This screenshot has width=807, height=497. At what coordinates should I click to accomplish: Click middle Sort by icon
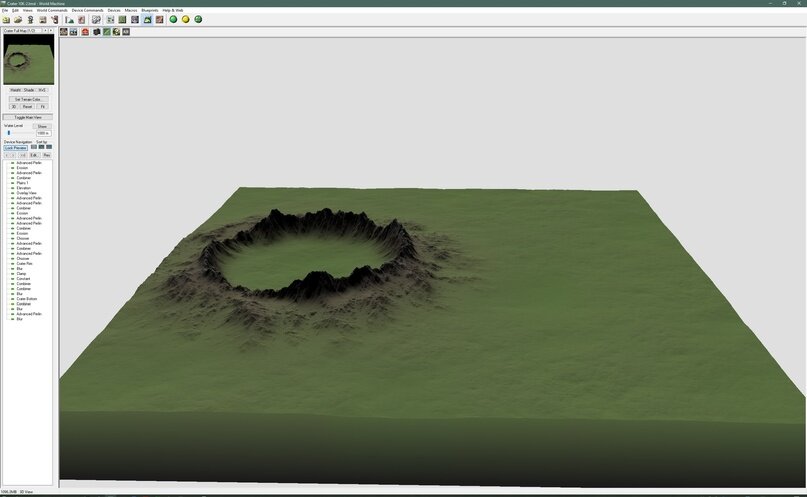(x=41, y=147)
